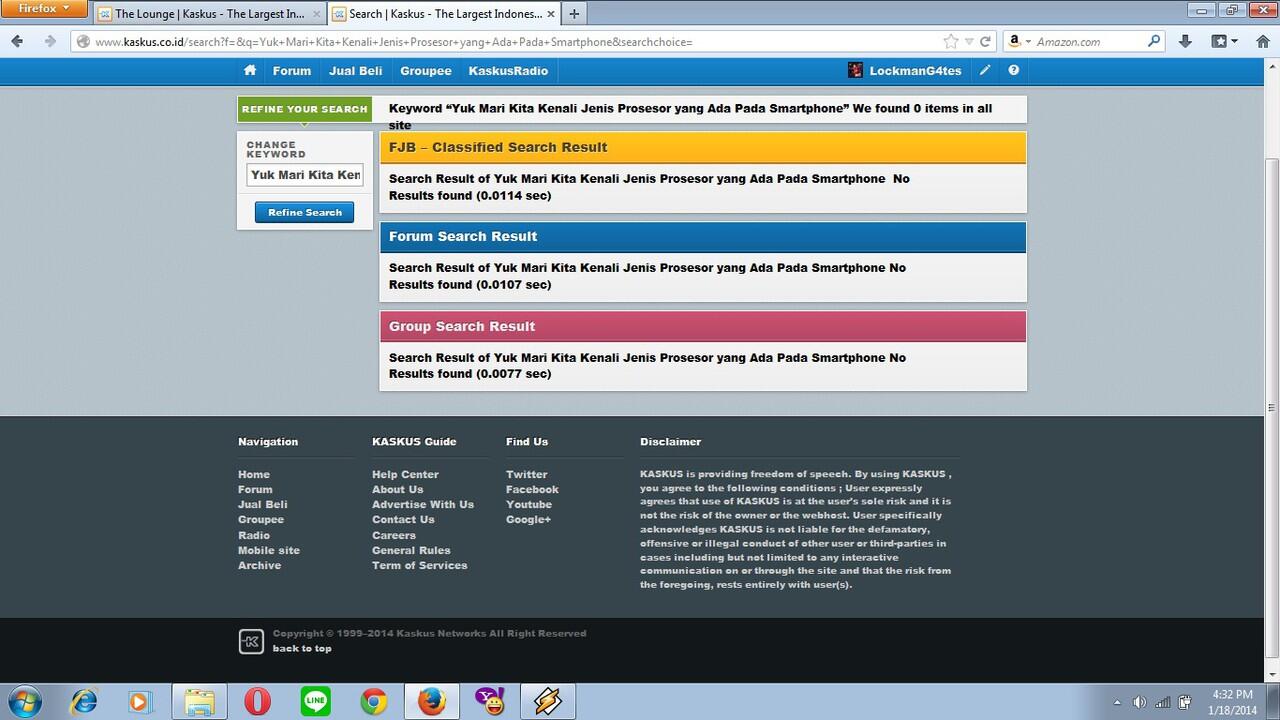Open the General Rules footer link
Screen dimensions: 1280x720
[x=411, y=550]
